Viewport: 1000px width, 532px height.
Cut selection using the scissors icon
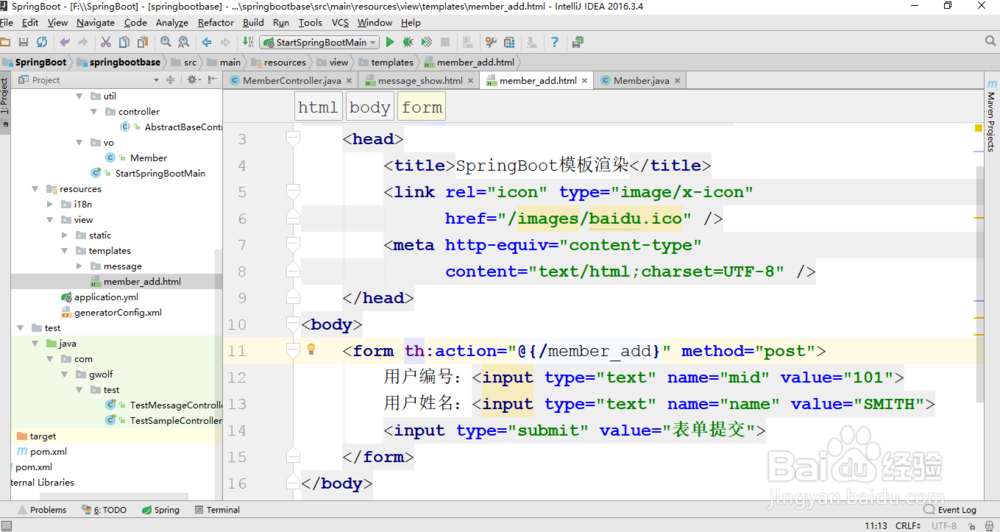106,42
